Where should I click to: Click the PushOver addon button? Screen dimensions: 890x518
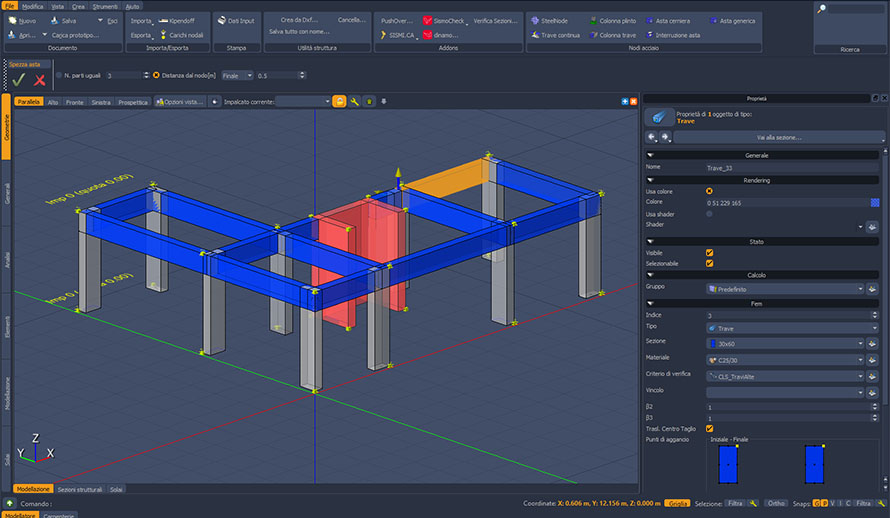[397, 21]
